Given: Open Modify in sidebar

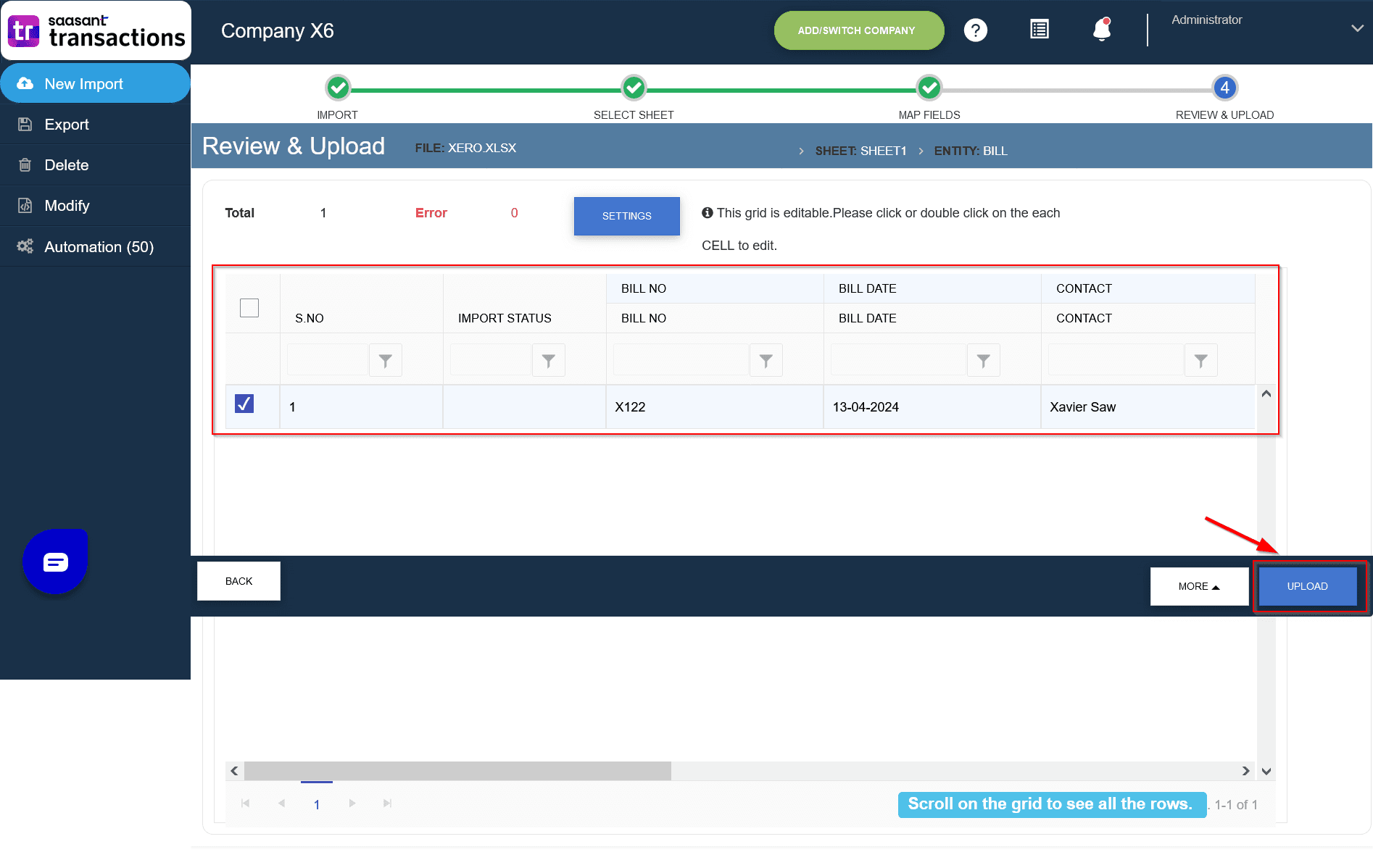Looking at the screenshot, I should pos(95,206).
